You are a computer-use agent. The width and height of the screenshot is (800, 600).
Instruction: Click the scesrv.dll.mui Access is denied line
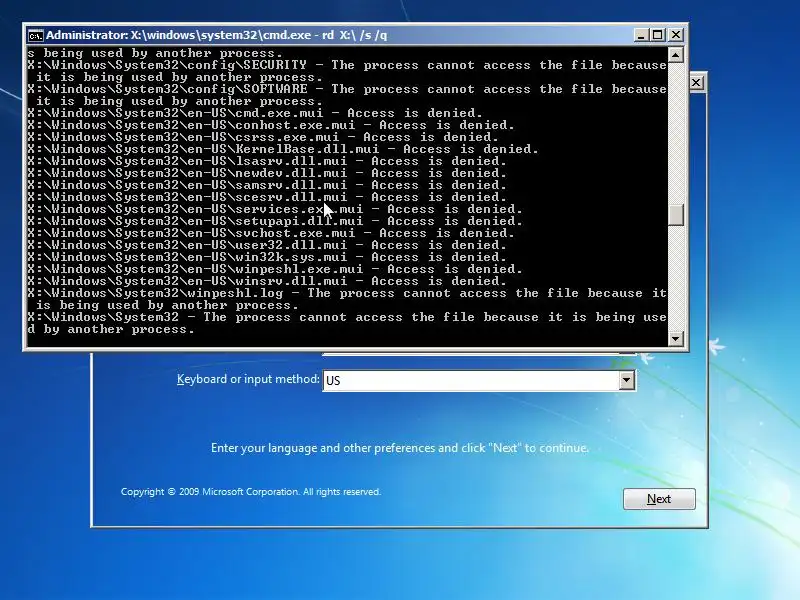(267, 197)
